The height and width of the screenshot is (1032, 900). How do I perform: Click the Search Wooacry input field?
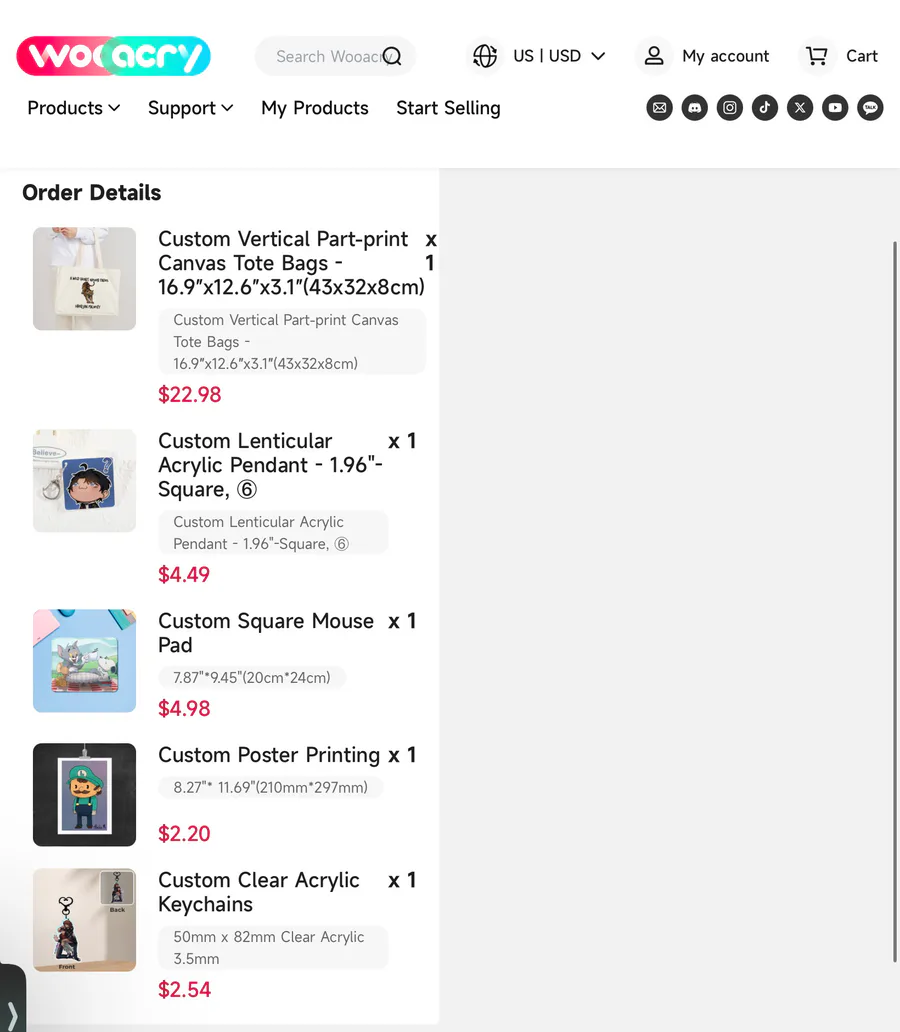pos(325,56)
